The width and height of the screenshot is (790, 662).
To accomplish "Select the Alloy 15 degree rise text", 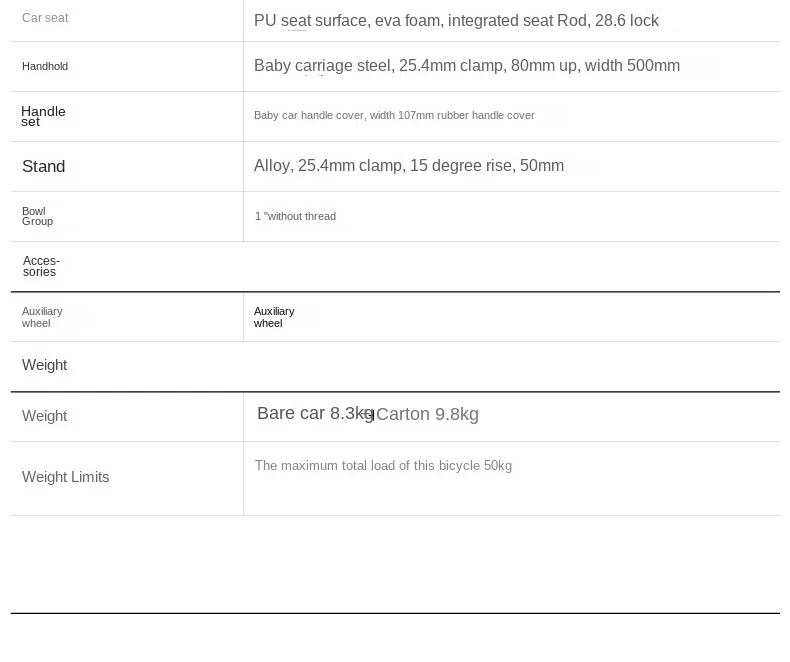I will pyautogui.click(x=409, y=165).
